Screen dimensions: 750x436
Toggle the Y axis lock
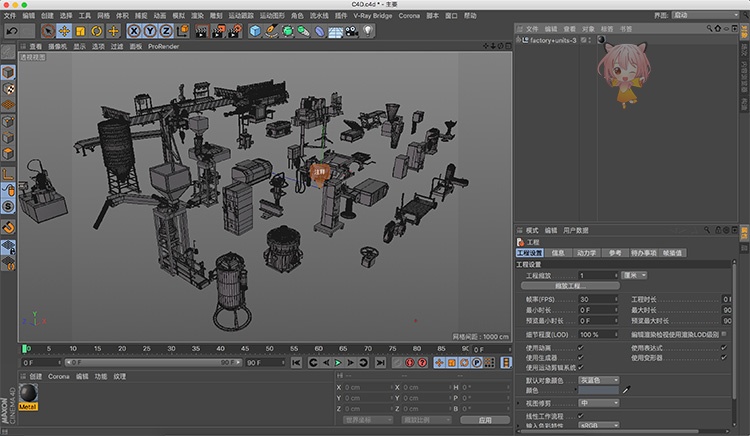[x=150, y=31]
